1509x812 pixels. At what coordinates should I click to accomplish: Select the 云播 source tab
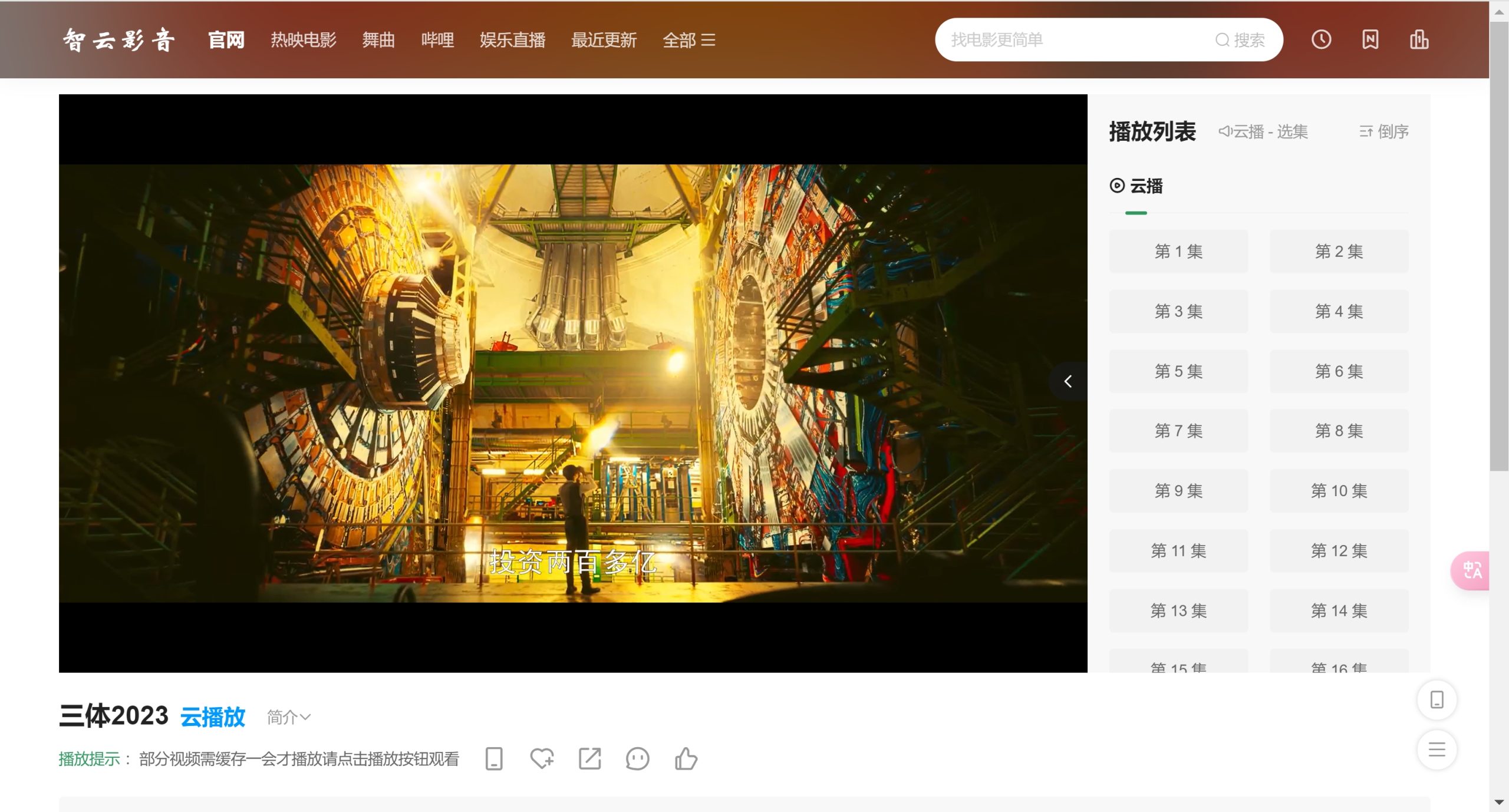pos(1136,186)
